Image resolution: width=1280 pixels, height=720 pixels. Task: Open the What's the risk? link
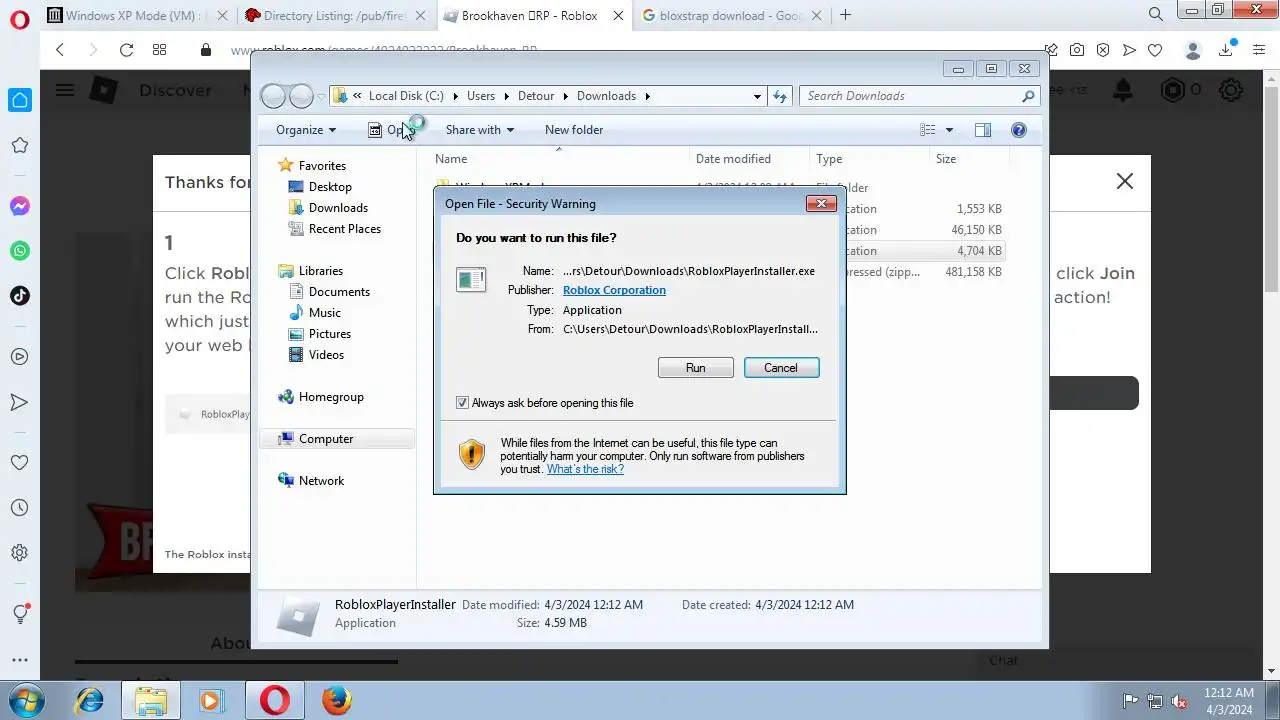pos(585,469)
